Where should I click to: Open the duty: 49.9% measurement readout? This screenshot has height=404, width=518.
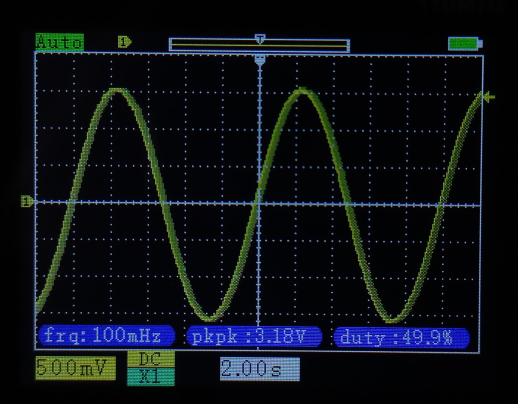pyautogui.click(x=402, y=338)
